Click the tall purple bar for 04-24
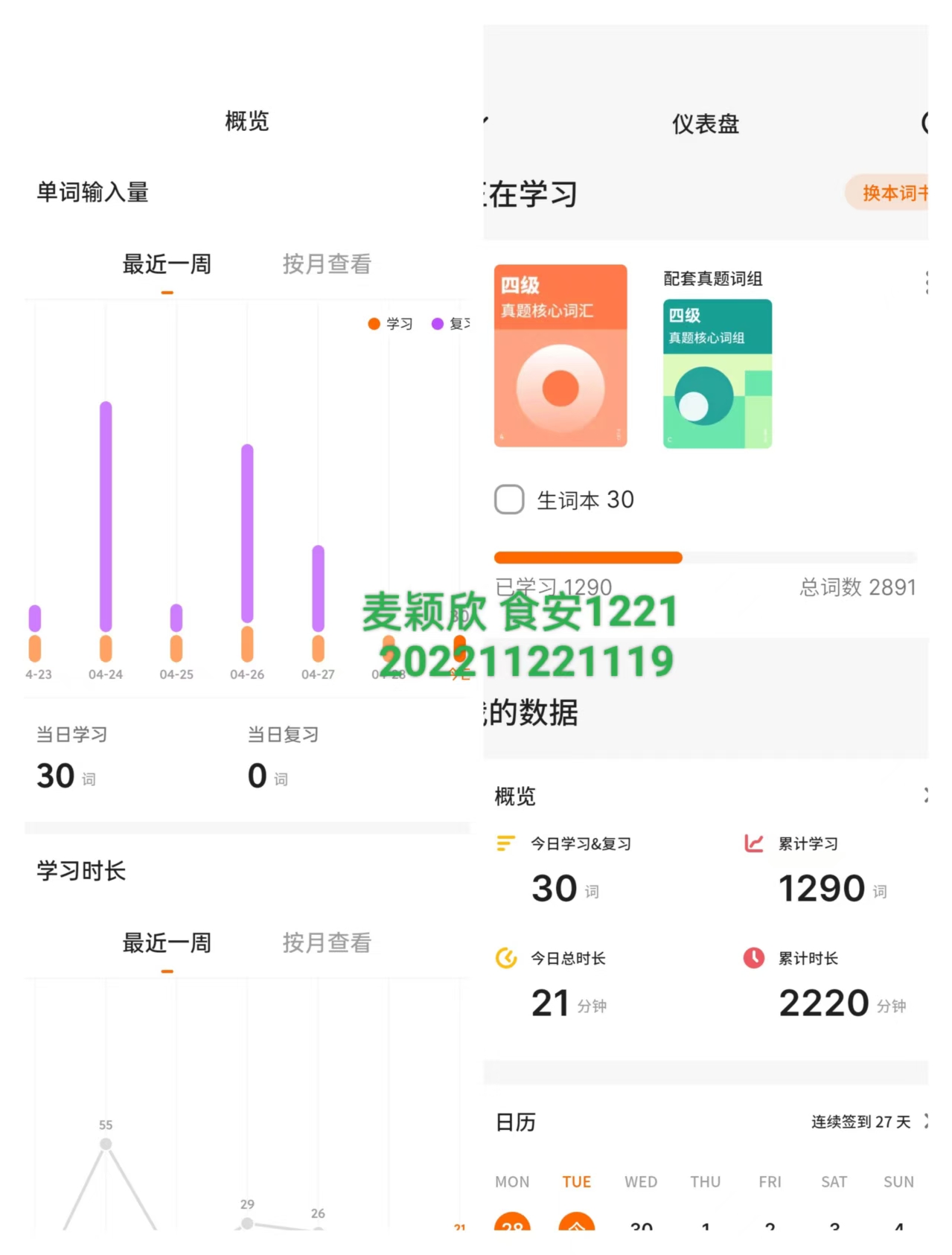Viewport: 952px width, 1255px height. tap(106, 517)
